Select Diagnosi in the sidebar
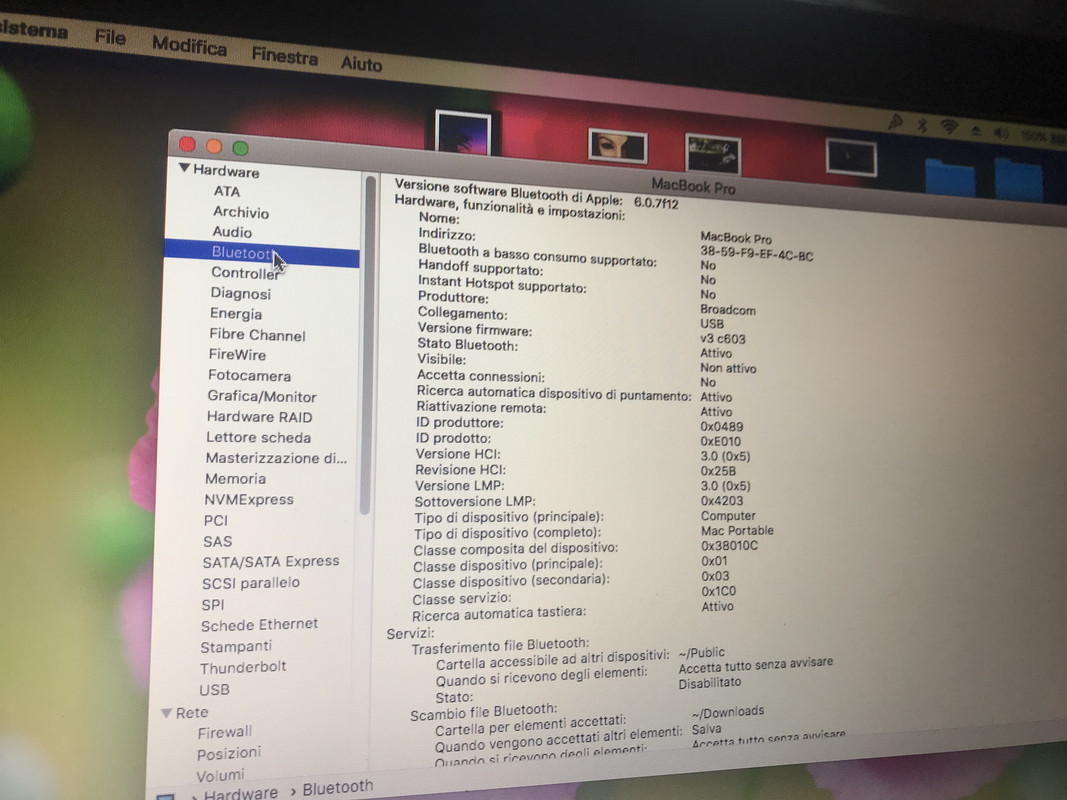Viewport: 1067px width, 800px height. coord(241,293)
